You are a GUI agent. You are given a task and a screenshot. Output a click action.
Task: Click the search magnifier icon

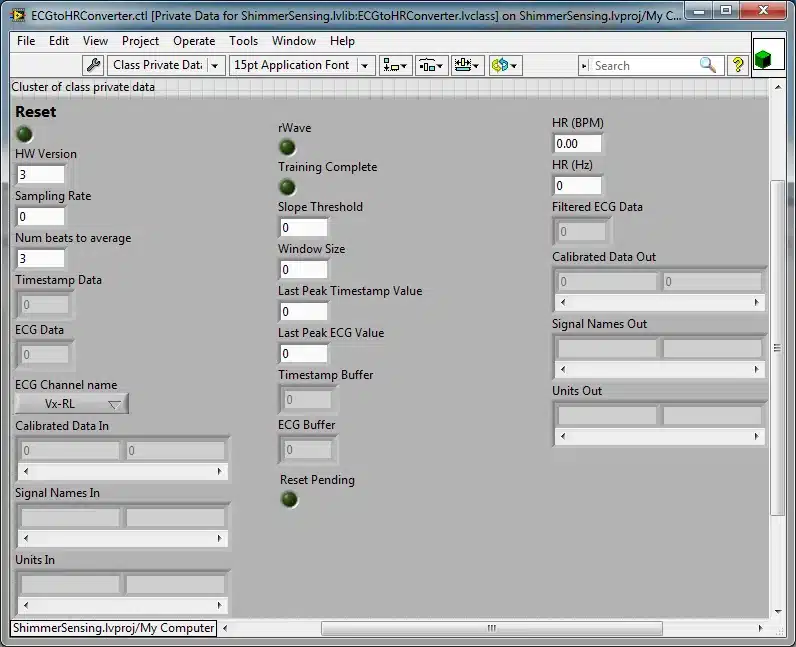[x=708, y=66]
